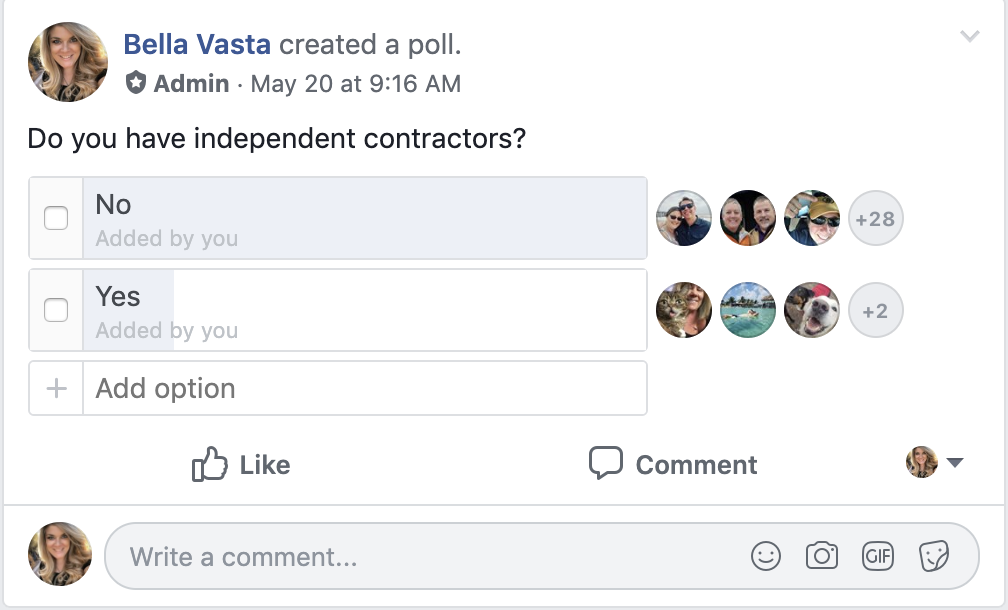Open Bella Vasta profile link
Viewport: 1008px width, 610px height.
pyautogui.click(x=197, y=44)
